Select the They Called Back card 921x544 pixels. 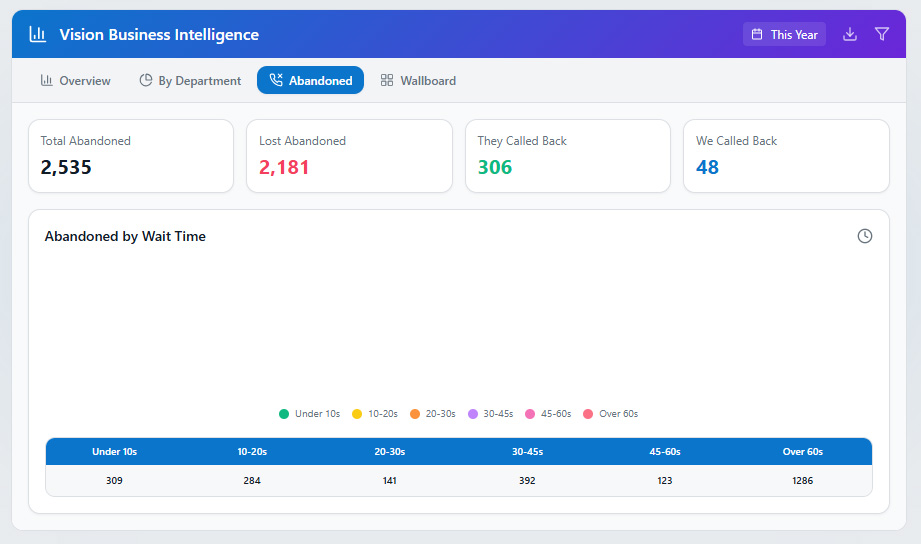(x=568, y=156)
